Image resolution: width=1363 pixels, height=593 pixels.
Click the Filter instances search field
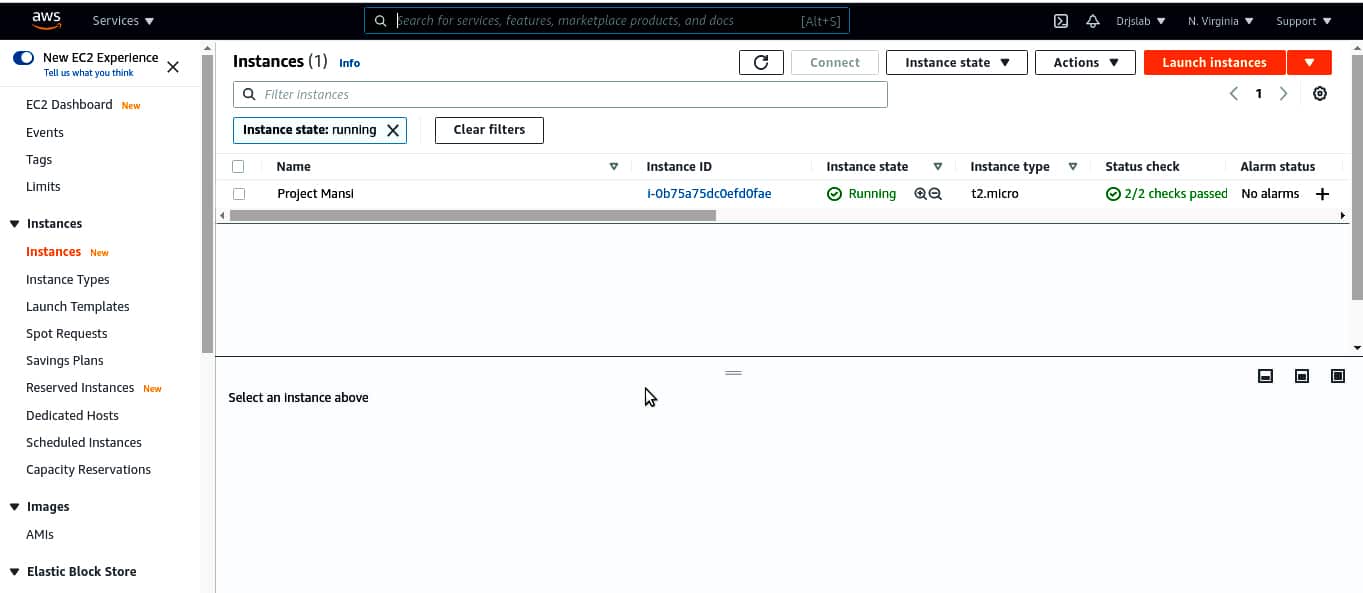point(570,94)
